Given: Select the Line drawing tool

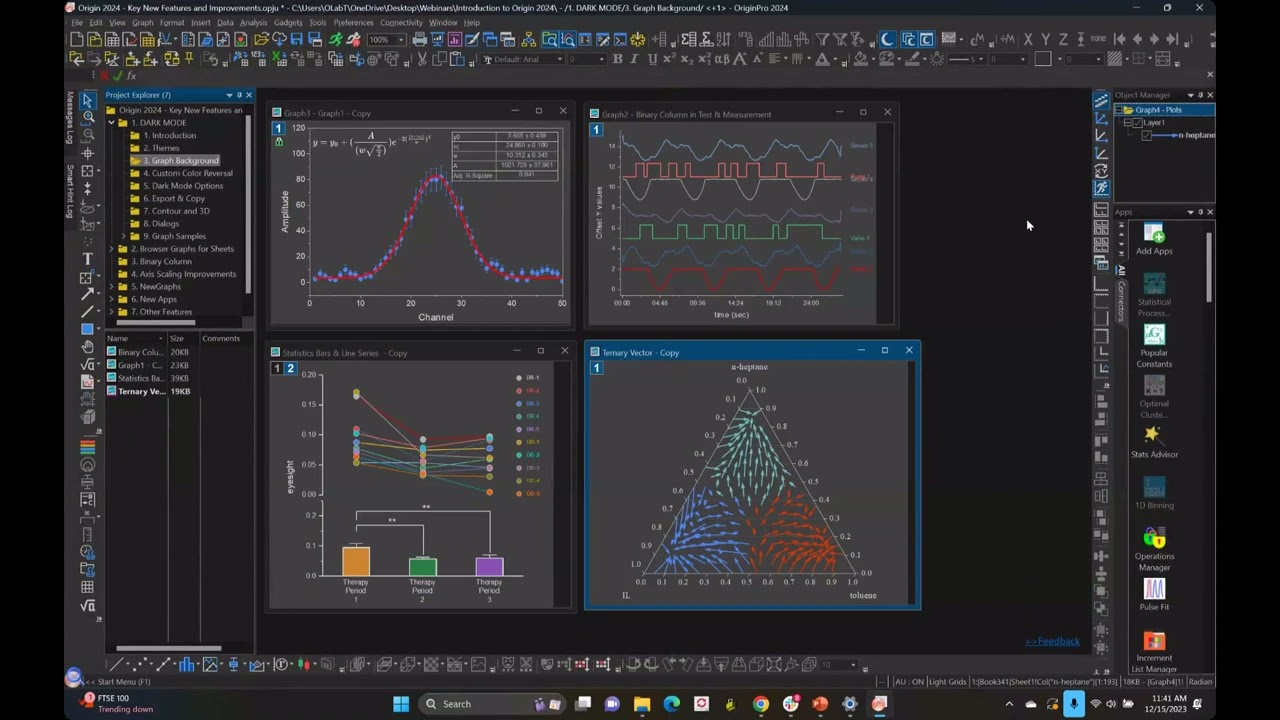Looking at the screenshot, I should [88, 311].
